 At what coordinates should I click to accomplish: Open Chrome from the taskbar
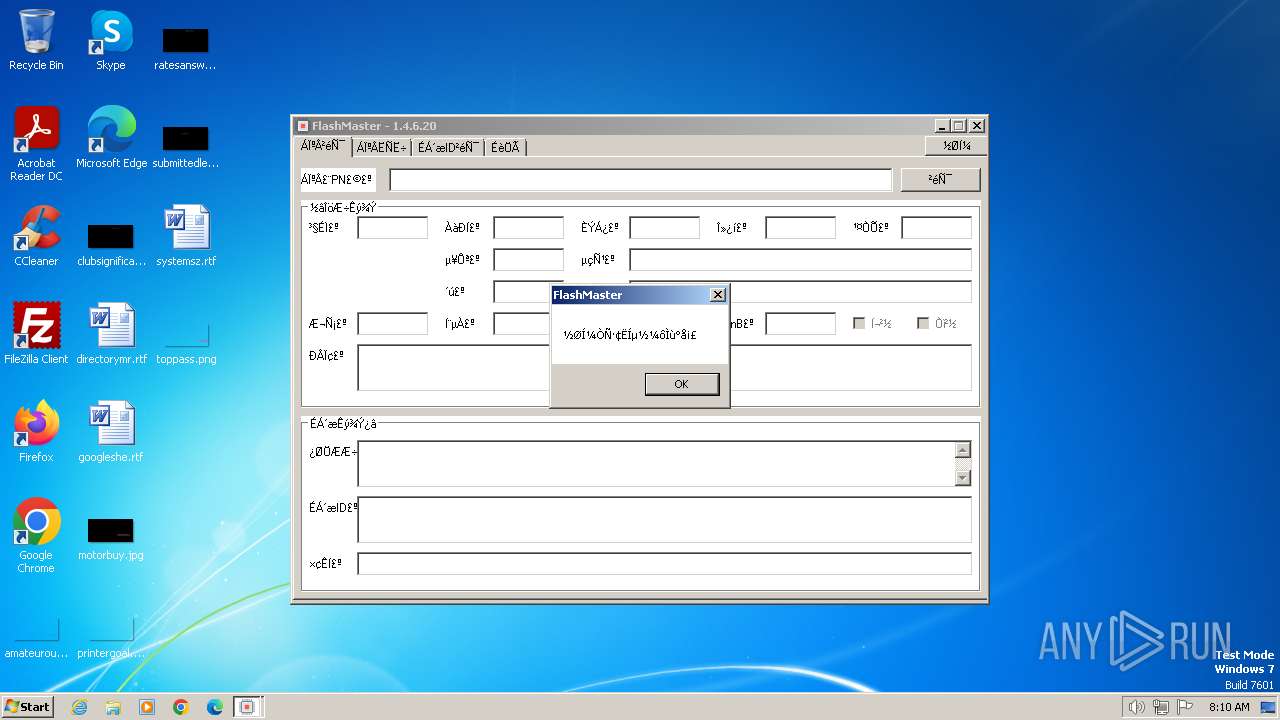(x=181, y=707)
